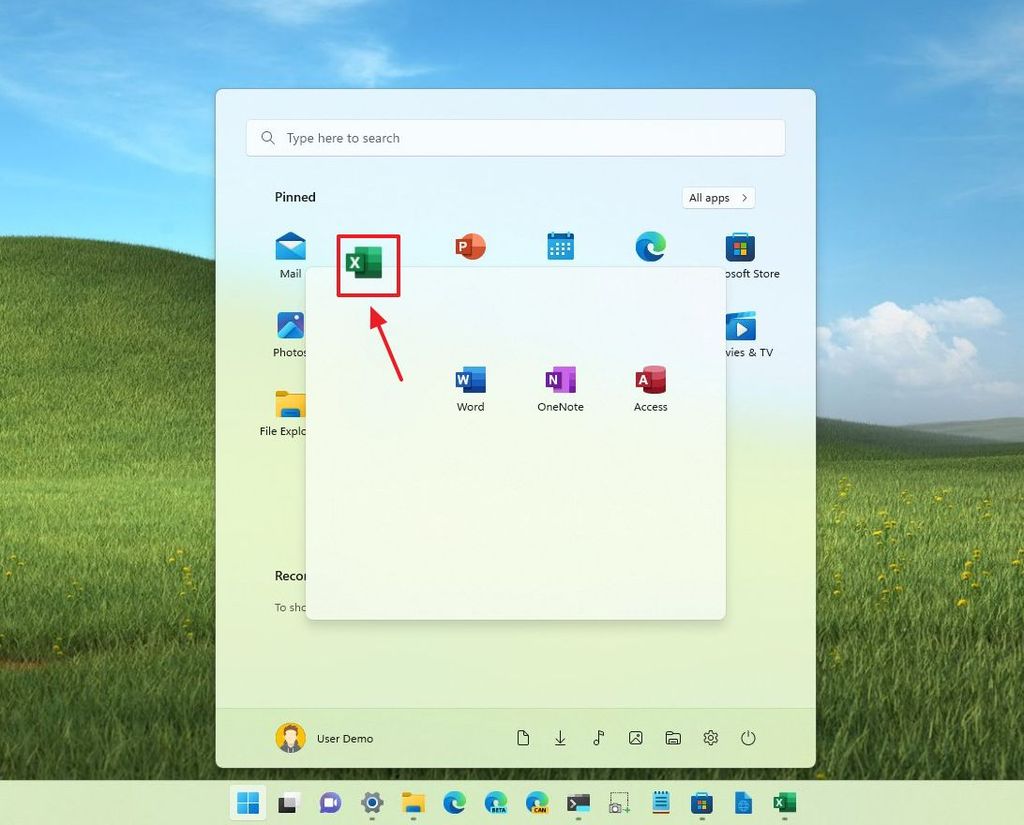Image resolution: width=1024 pixels, height=825 pixels.
Task: Launch the Calendar app
Action: [559, 246]
